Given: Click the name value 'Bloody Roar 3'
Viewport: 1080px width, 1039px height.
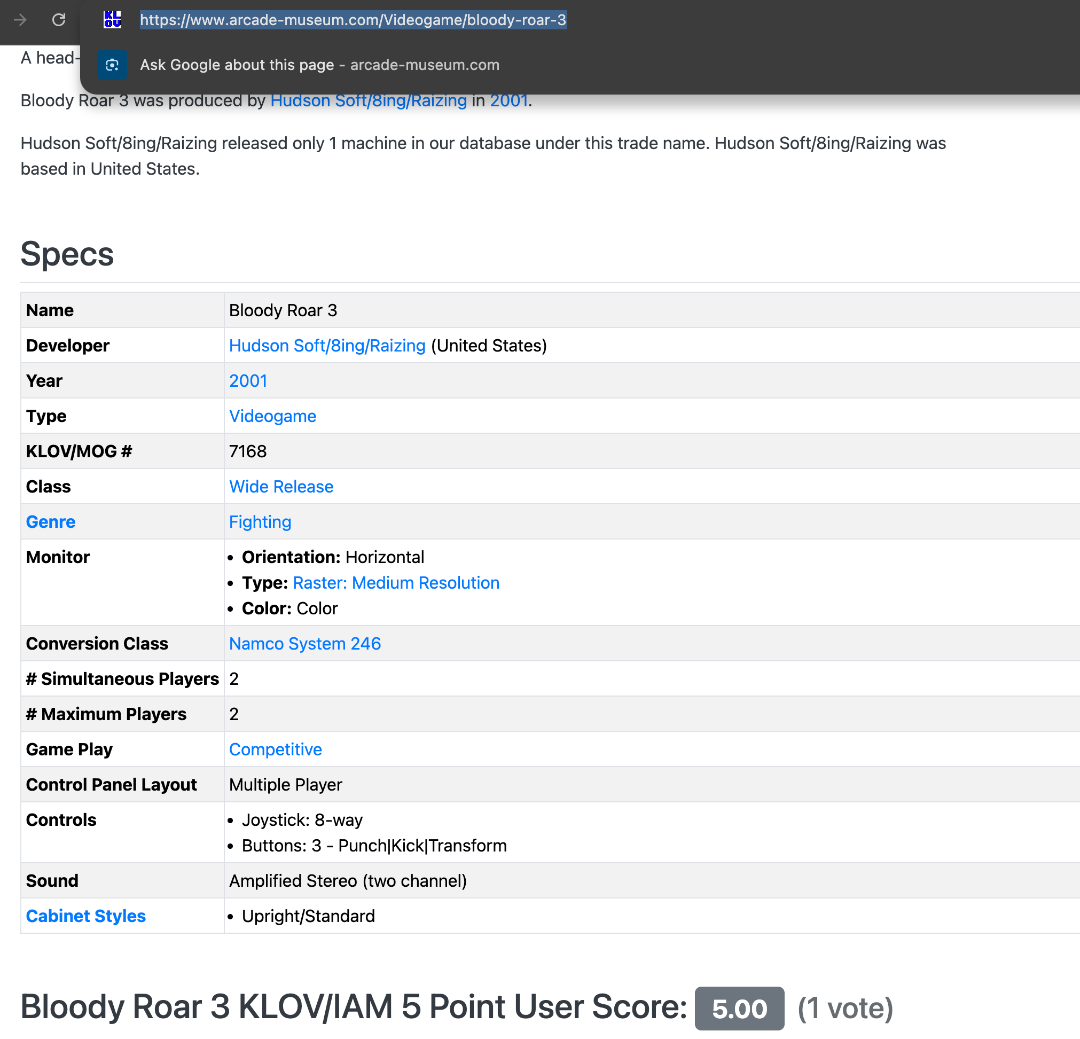Looking at the screenshot, I should click(283, 311).
